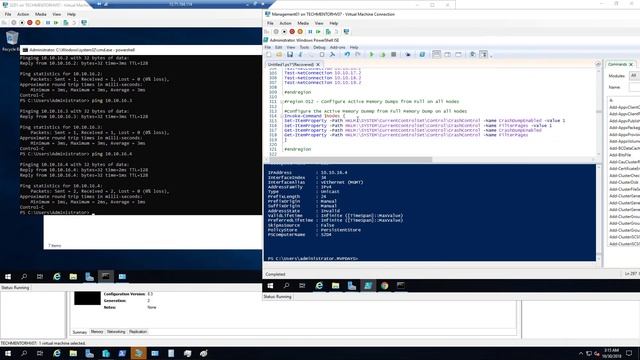Open Recycle Bin on left VM desktop
This screenshot has height=360, width=640.
click(x=11, y=41)
